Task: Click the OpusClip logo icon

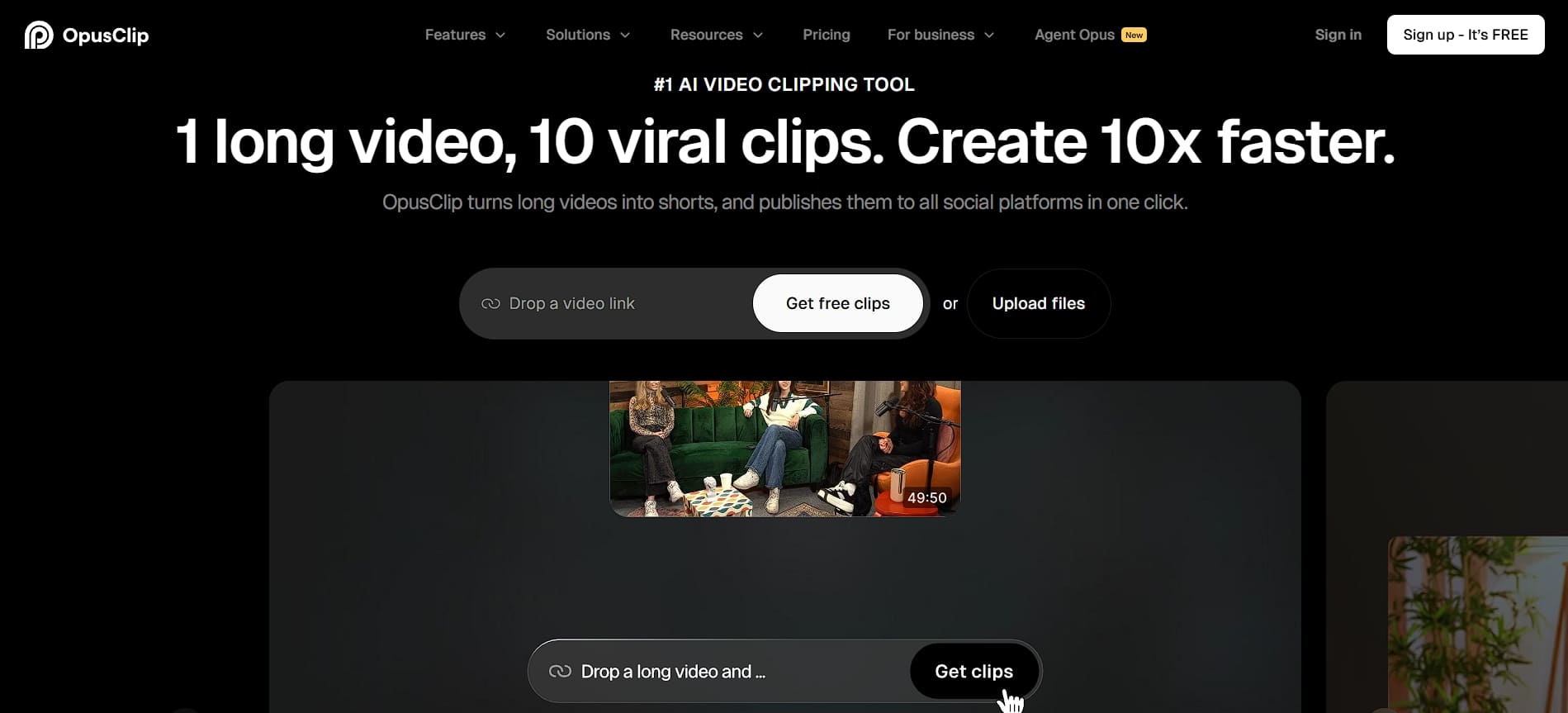Action: [x=39, y=35]
